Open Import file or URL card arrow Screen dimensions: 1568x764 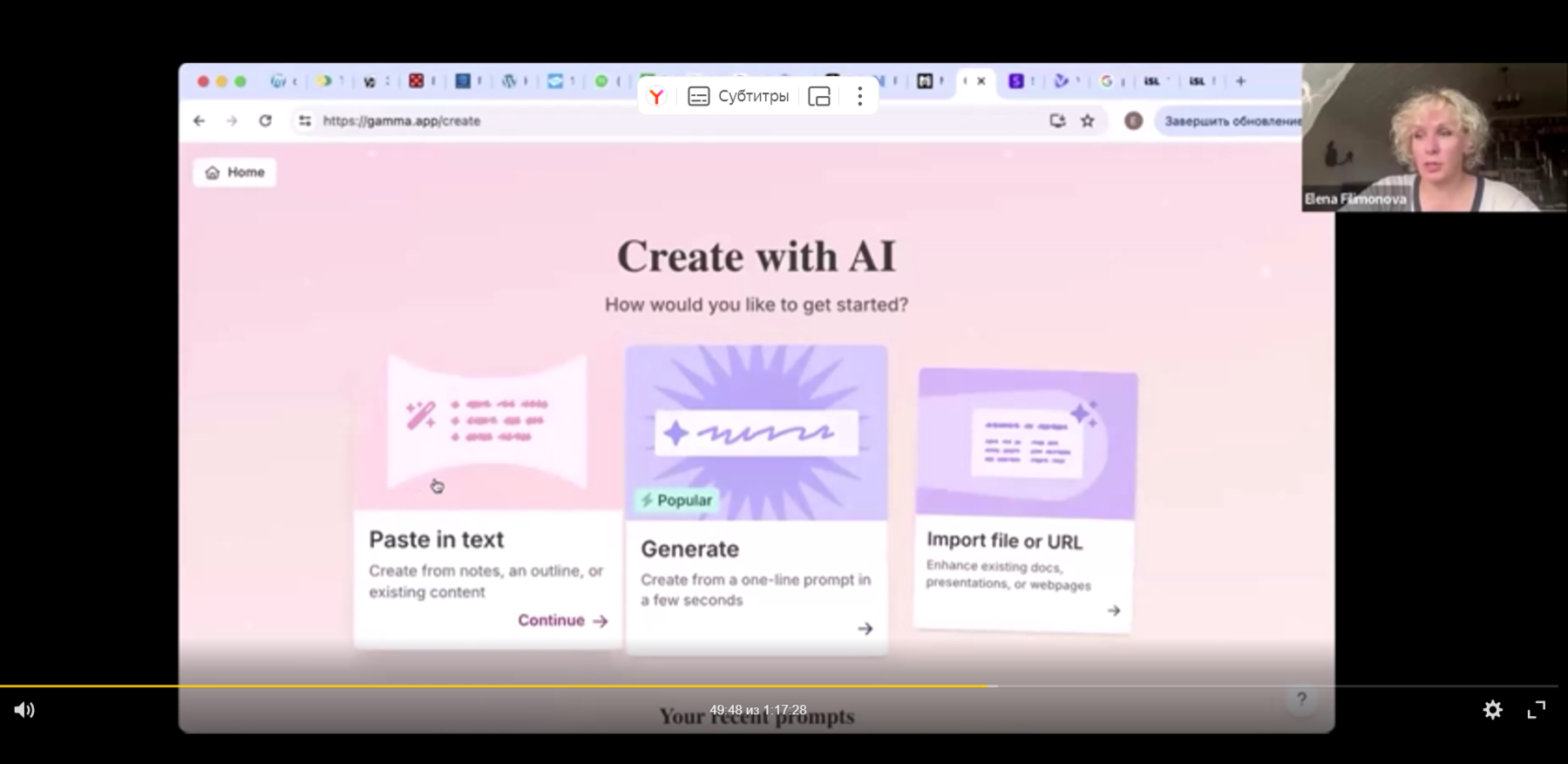tap(1113, 611)
